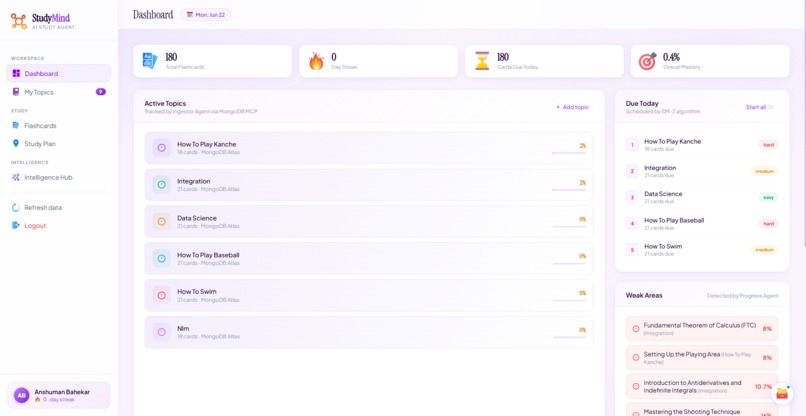Open Fundamental Theorem of Calculus weak area
Viewport: 806px width, 416px height.
pyautogui.click(x=702, y=329)
